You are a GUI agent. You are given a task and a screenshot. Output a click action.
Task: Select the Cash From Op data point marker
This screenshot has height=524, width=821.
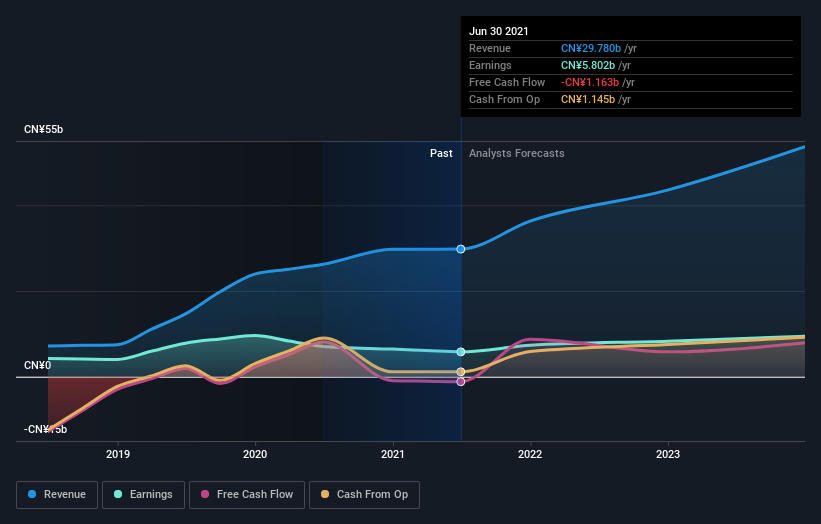coord(461,372)
